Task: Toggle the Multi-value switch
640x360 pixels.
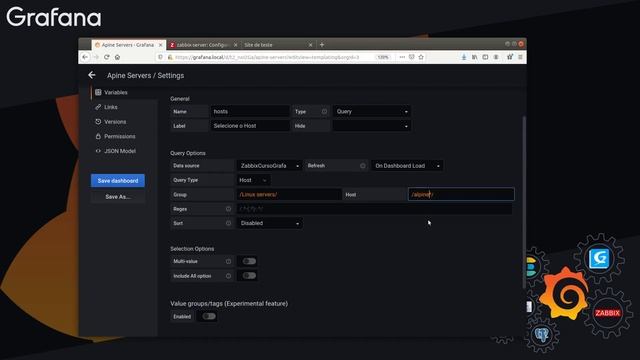Action: coord(249,261)
